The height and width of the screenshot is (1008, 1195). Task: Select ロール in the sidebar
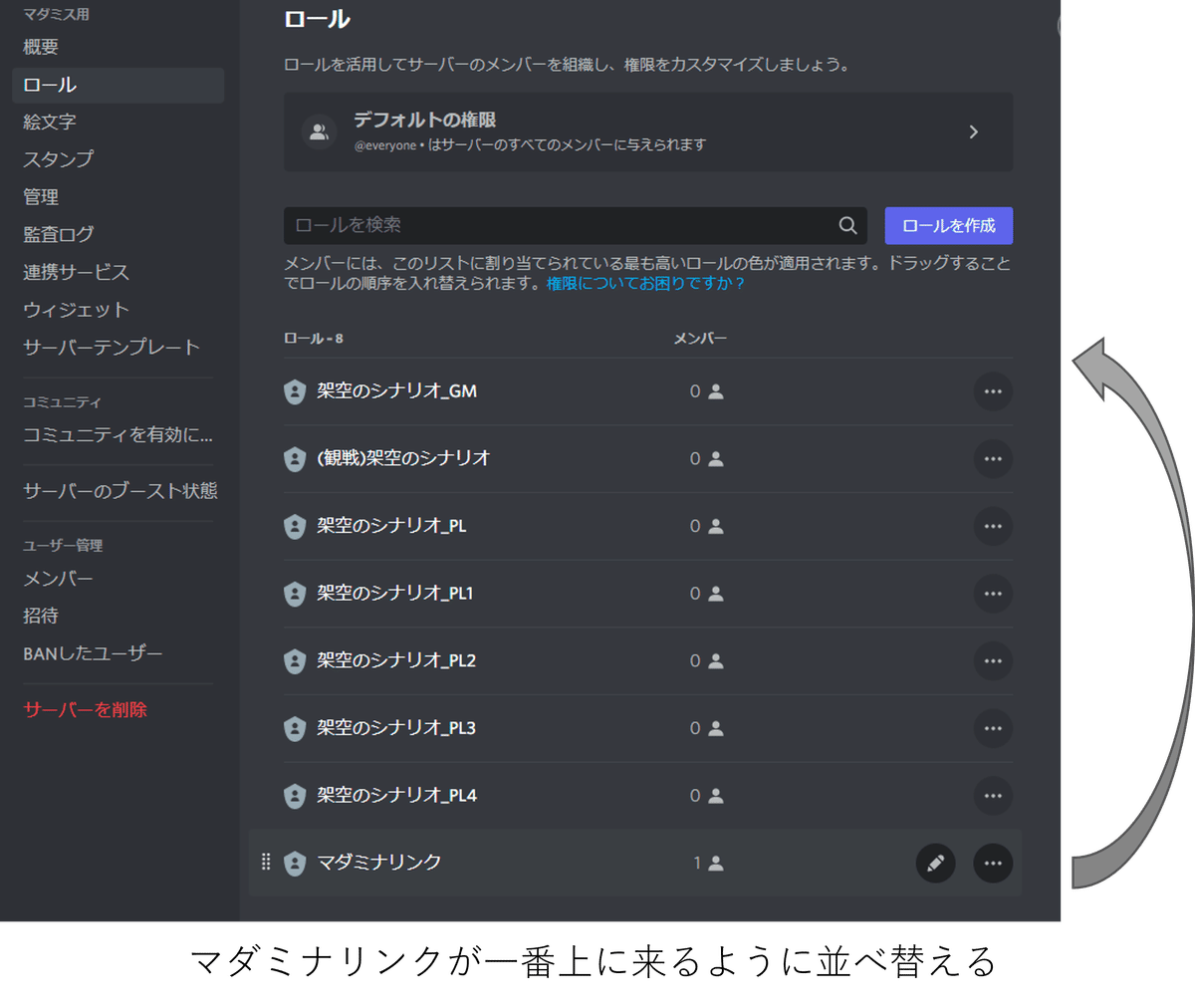click(118, 85)
